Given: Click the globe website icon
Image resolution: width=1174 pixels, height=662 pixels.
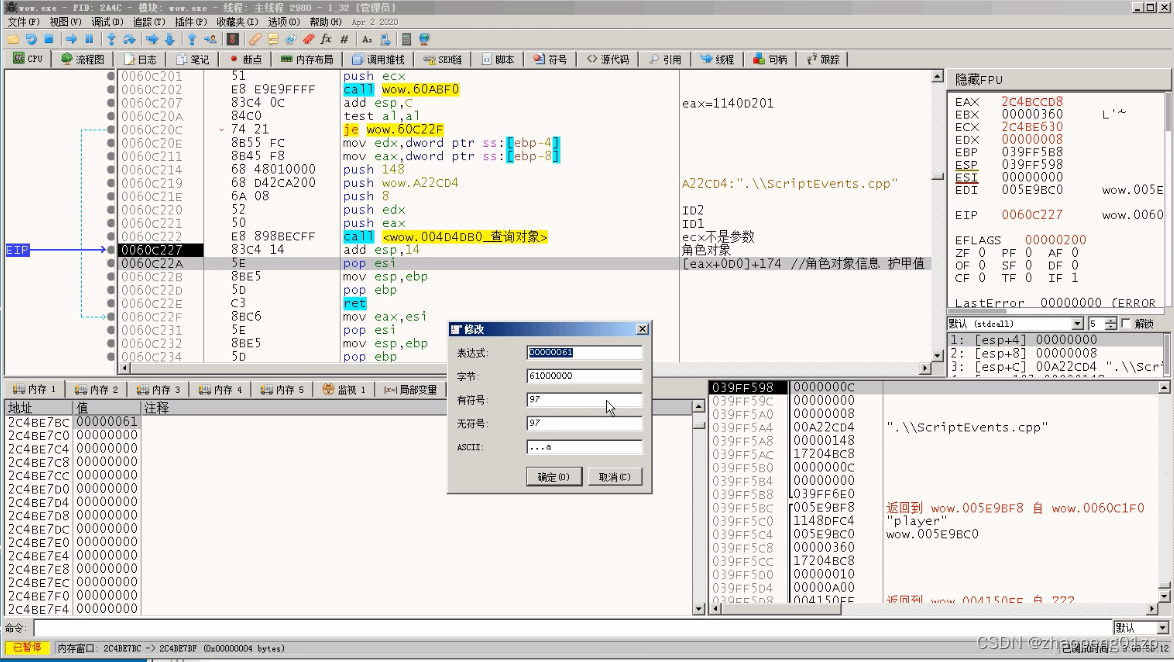Looking at the screenshot, I should coord(425,39).
